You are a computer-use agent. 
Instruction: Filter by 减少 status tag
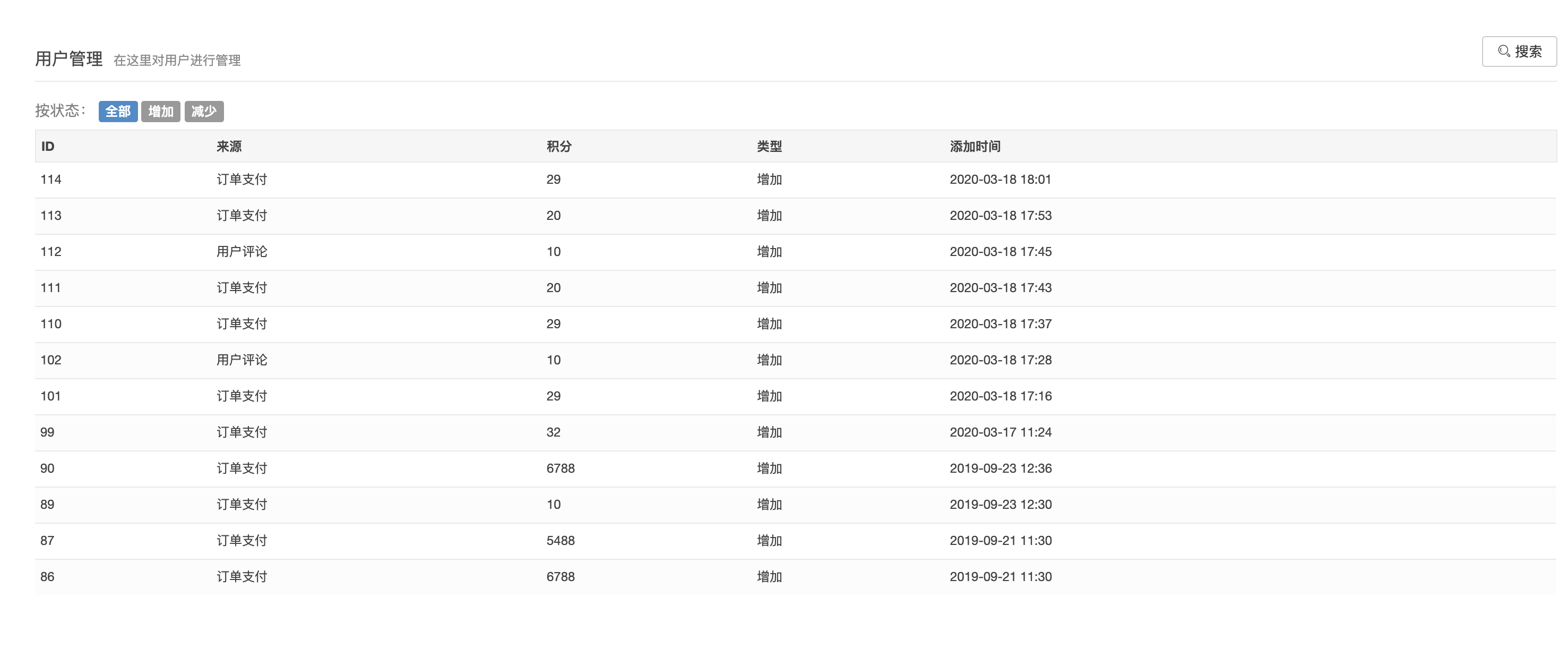204,112
